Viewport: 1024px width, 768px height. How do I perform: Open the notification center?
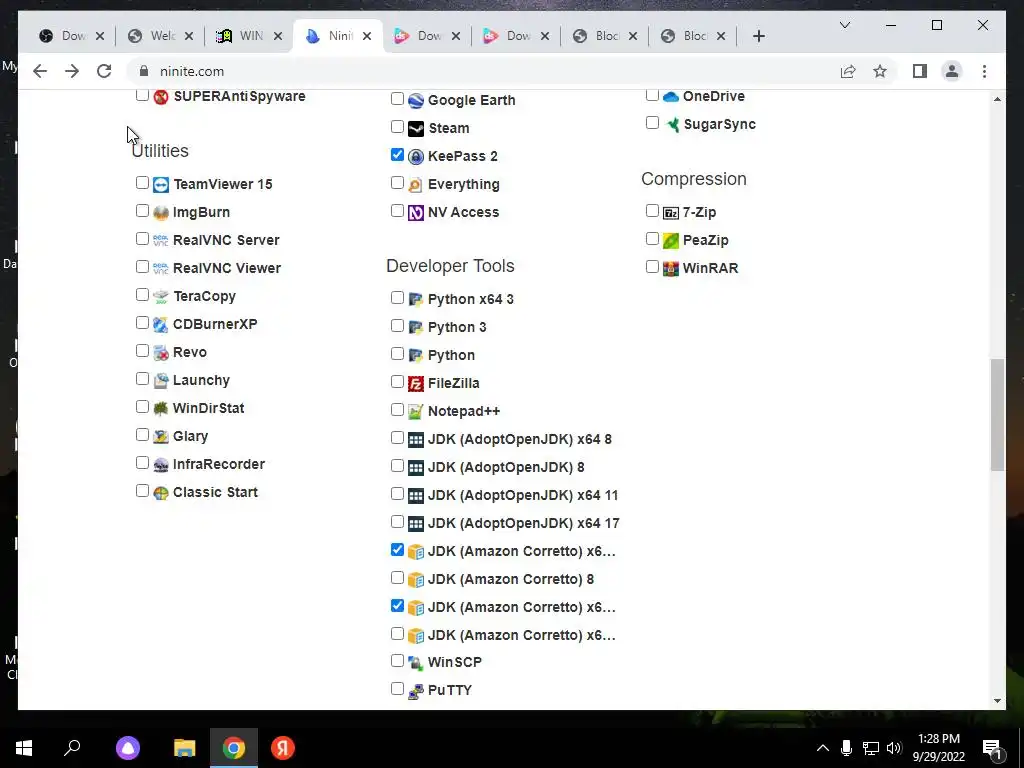[x=993, y=748]
